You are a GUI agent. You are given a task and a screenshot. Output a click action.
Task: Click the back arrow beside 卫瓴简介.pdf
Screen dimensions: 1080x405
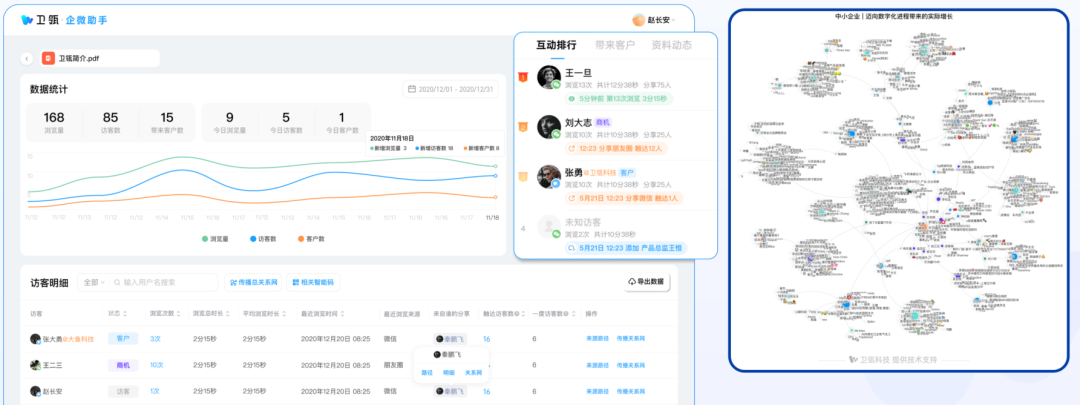click(x=26, y=59)
